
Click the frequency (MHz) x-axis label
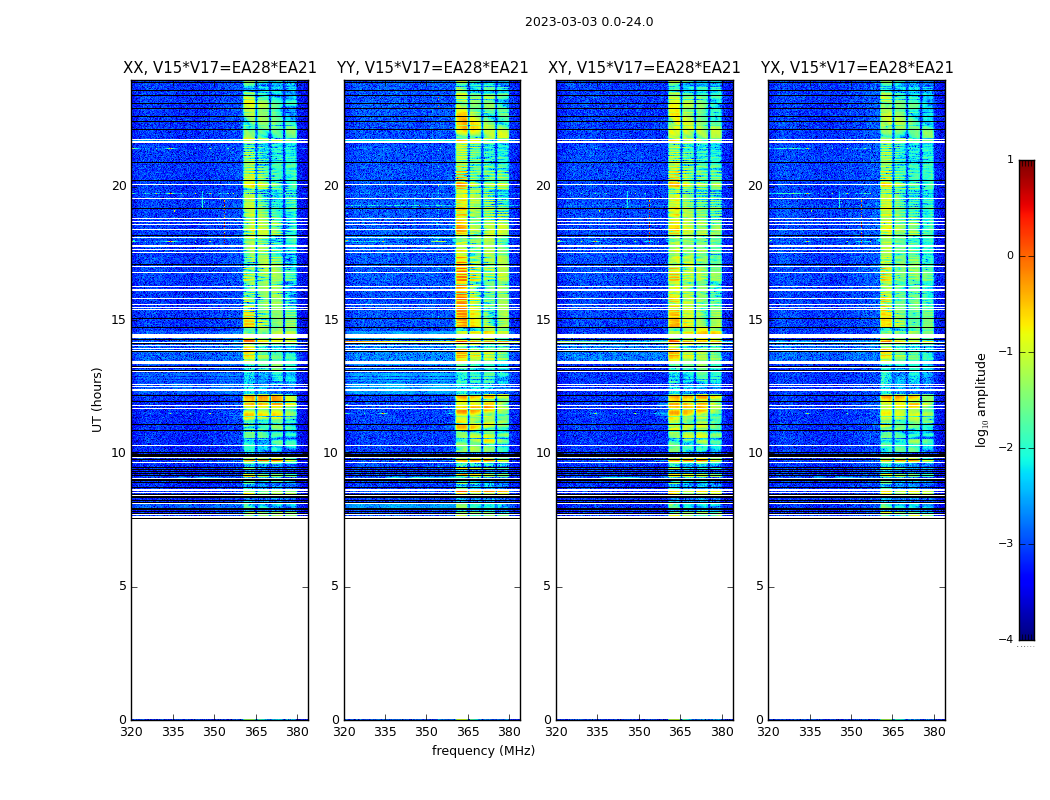[483, 751]
